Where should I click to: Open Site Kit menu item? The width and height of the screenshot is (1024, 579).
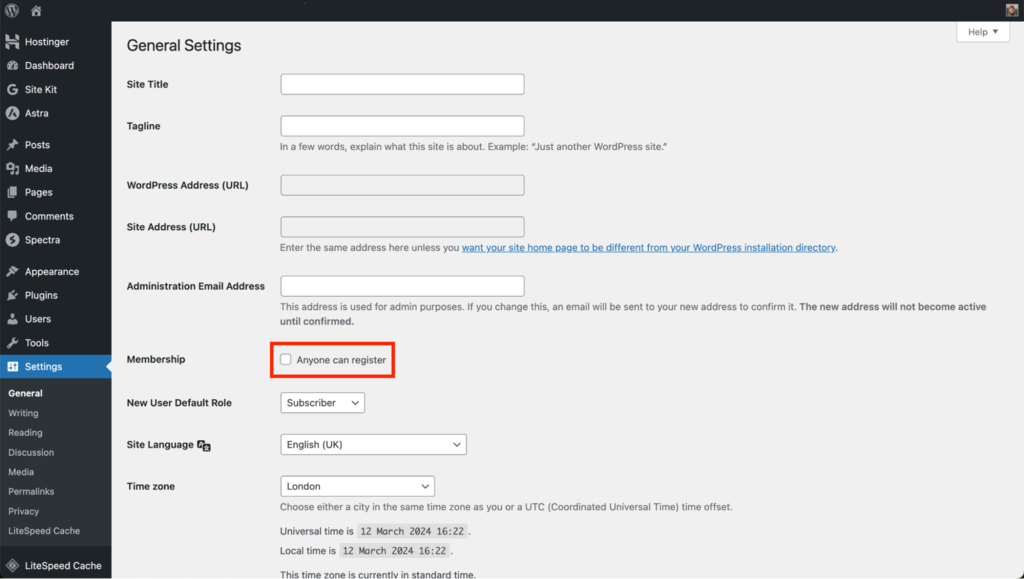(40, 89)
